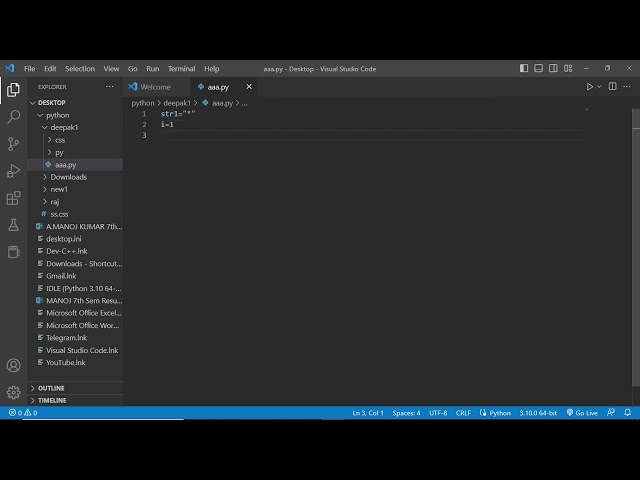Viewport: 640px width, 480px height.
Task: Open the Explorer view in activity bar
Action: (13, 90)
